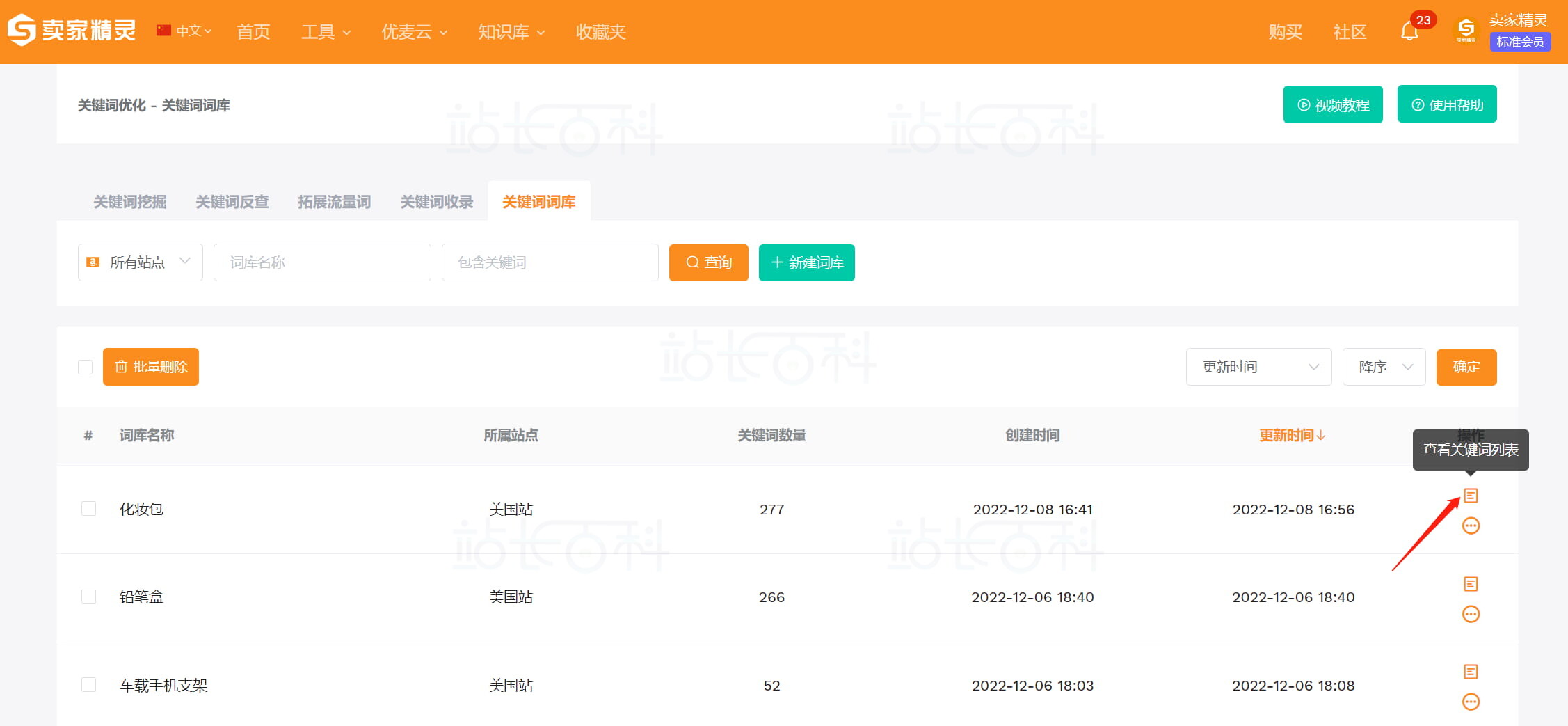This screenshot has height=726, width=1568.
Task: Open the 更新时间 sort field dropdown
Action: (1258, 366)
